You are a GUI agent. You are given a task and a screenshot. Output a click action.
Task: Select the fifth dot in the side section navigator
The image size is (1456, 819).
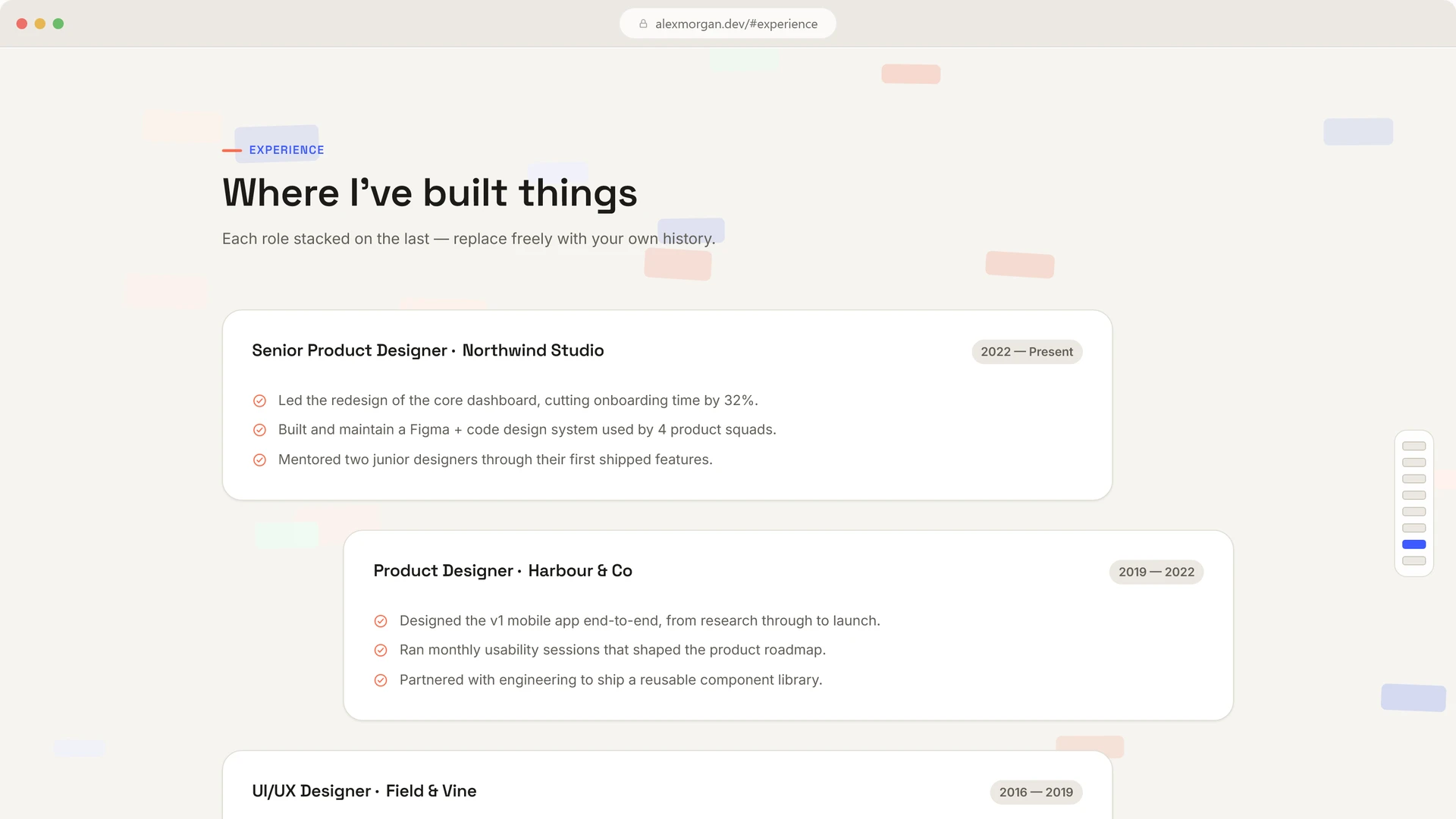(1414, 512)
